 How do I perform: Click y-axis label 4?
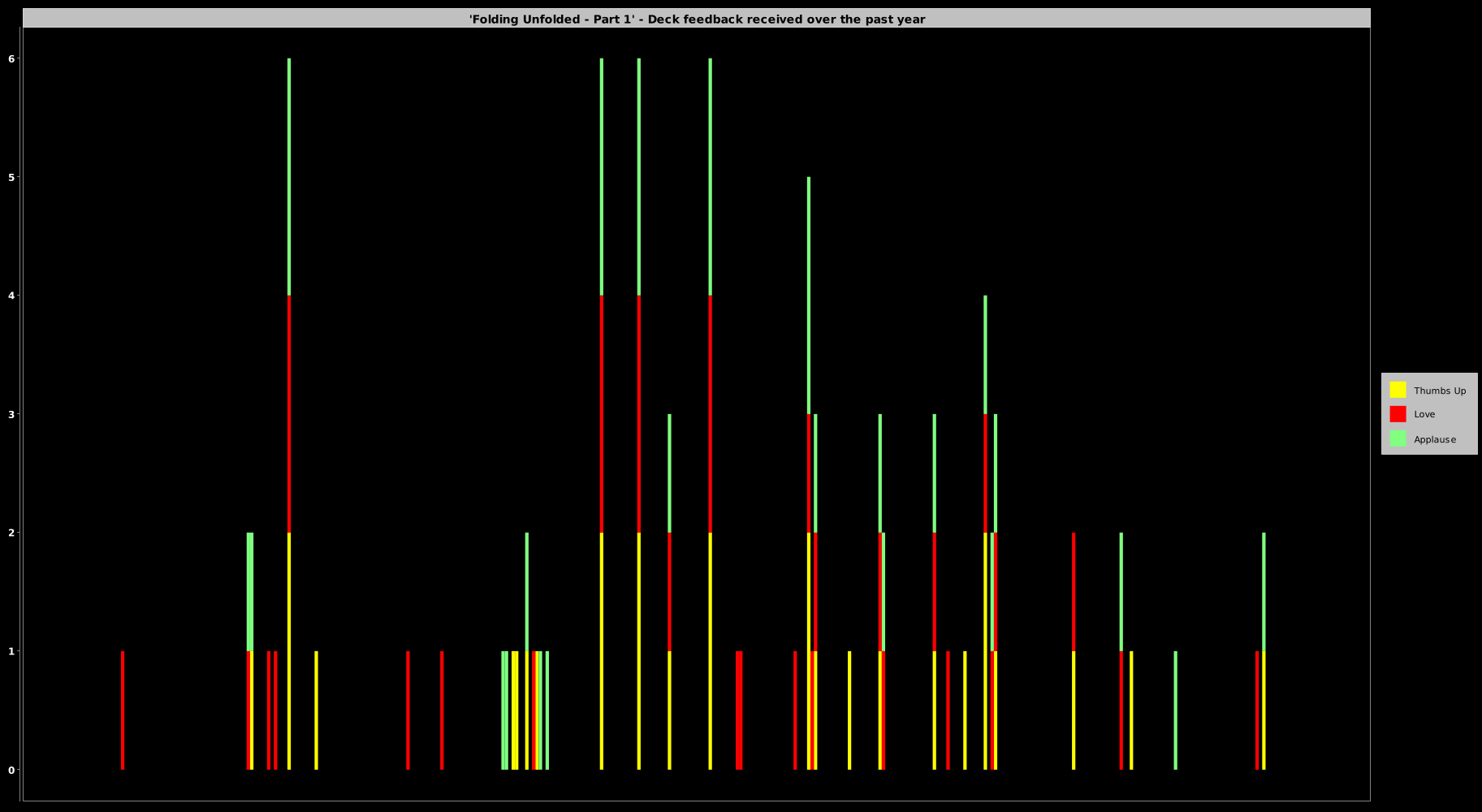[11, 296]
